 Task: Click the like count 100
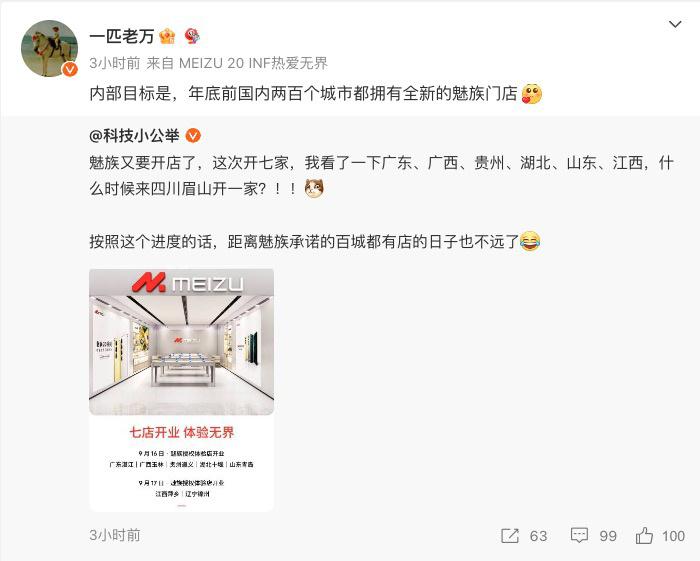[673, 536]
